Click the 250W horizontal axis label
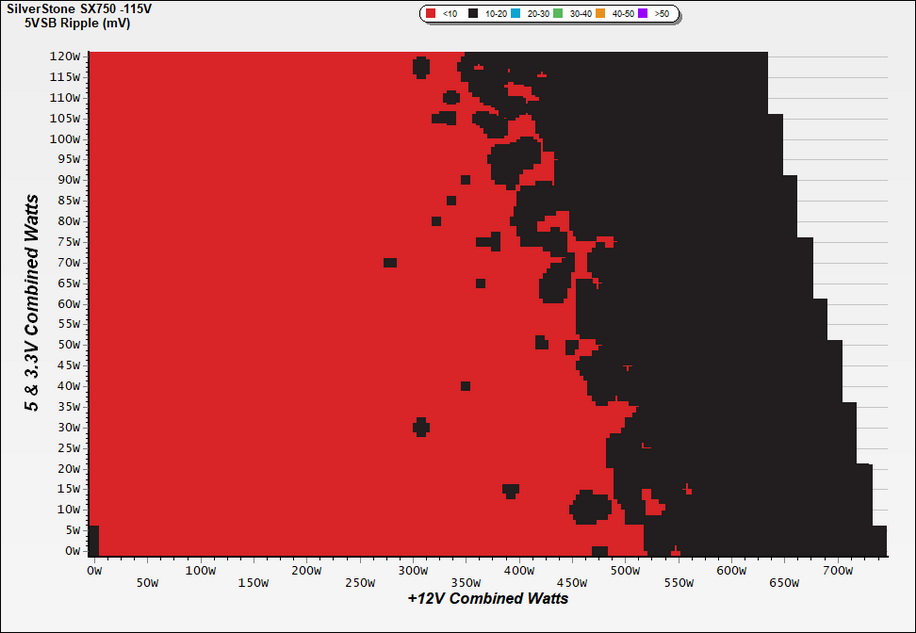 coord(360,583)
